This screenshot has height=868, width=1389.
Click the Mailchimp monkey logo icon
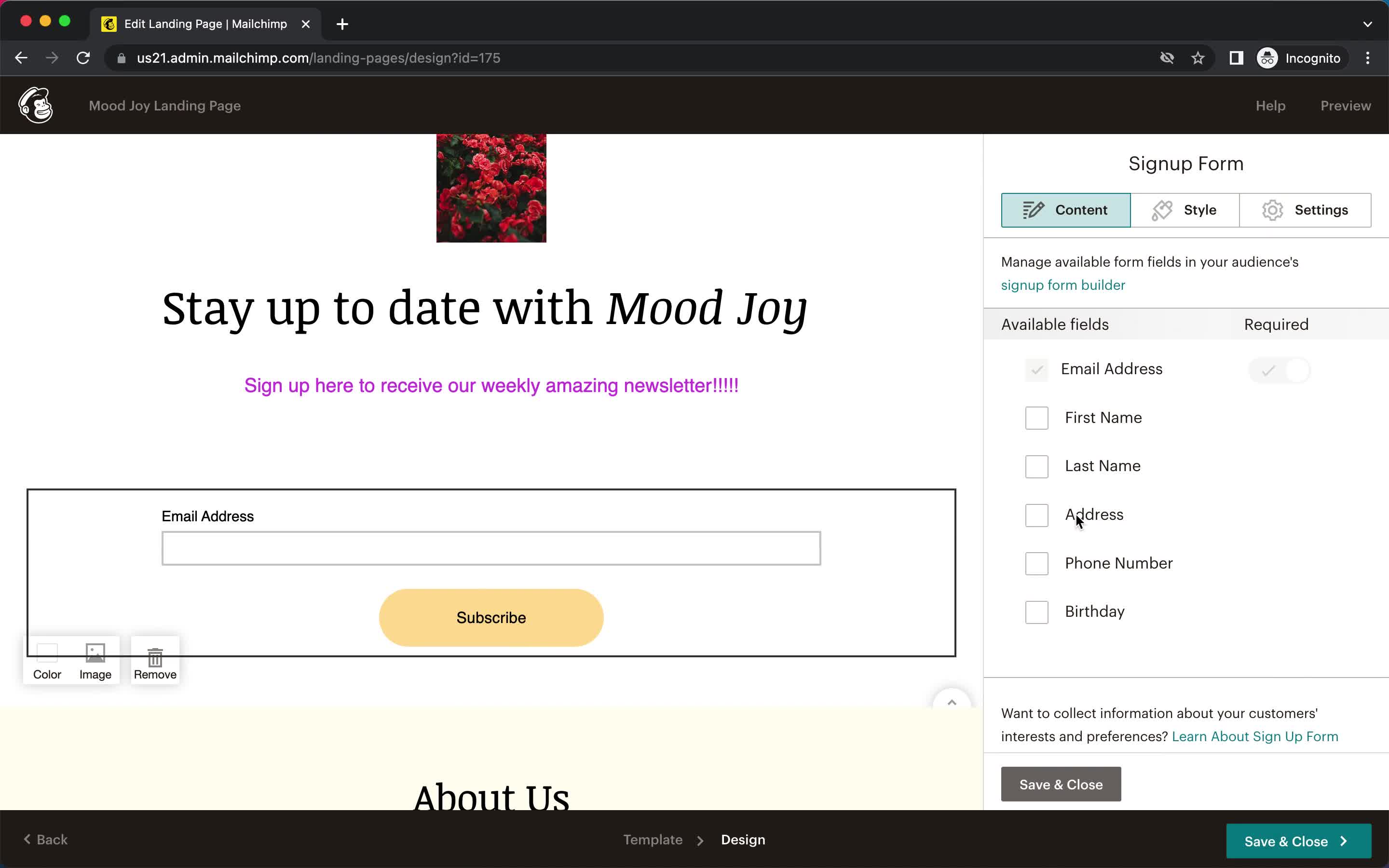point(36,106)
